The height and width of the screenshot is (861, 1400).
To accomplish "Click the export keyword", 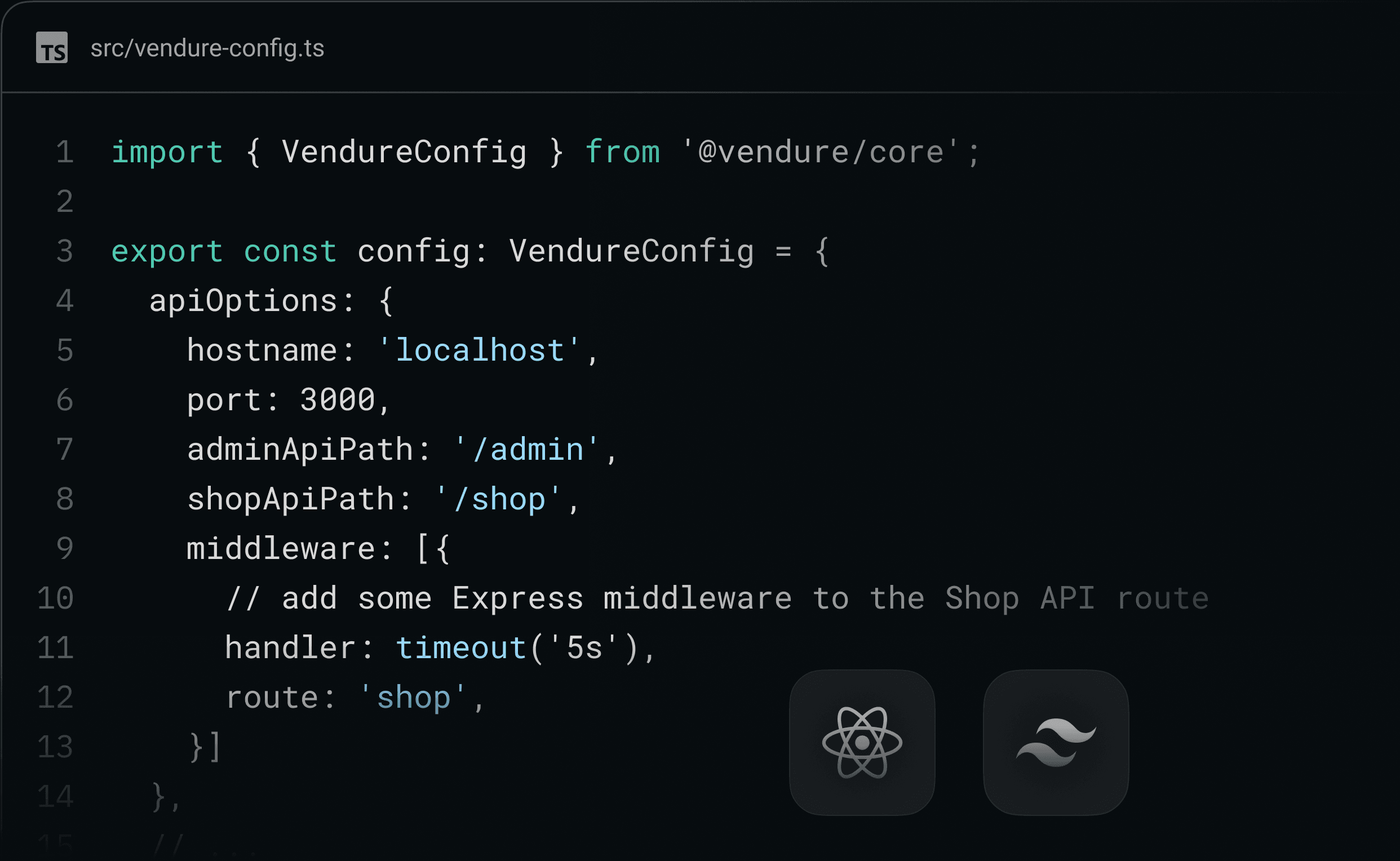I will click(167, 251).
